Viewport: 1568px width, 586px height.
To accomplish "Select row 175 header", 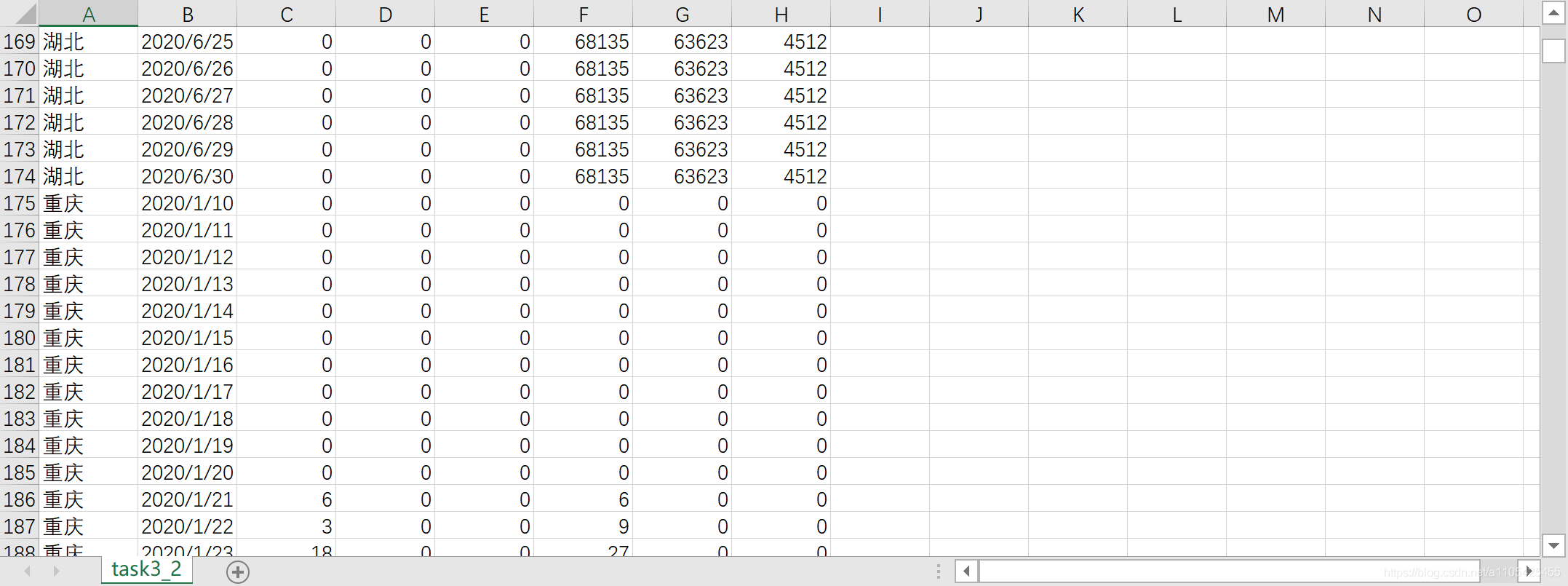I will coord(20,203).
